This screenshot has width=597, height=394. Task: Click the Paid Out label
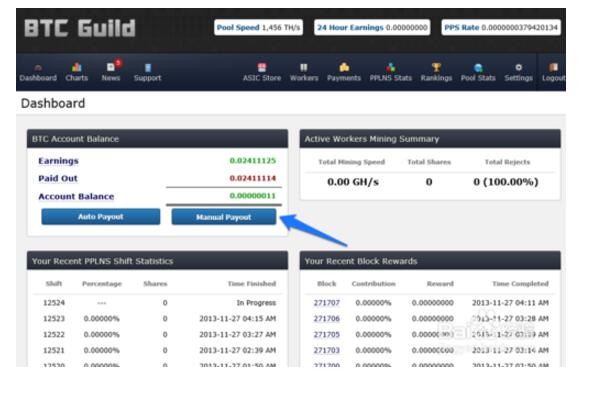tap(58, 179)
